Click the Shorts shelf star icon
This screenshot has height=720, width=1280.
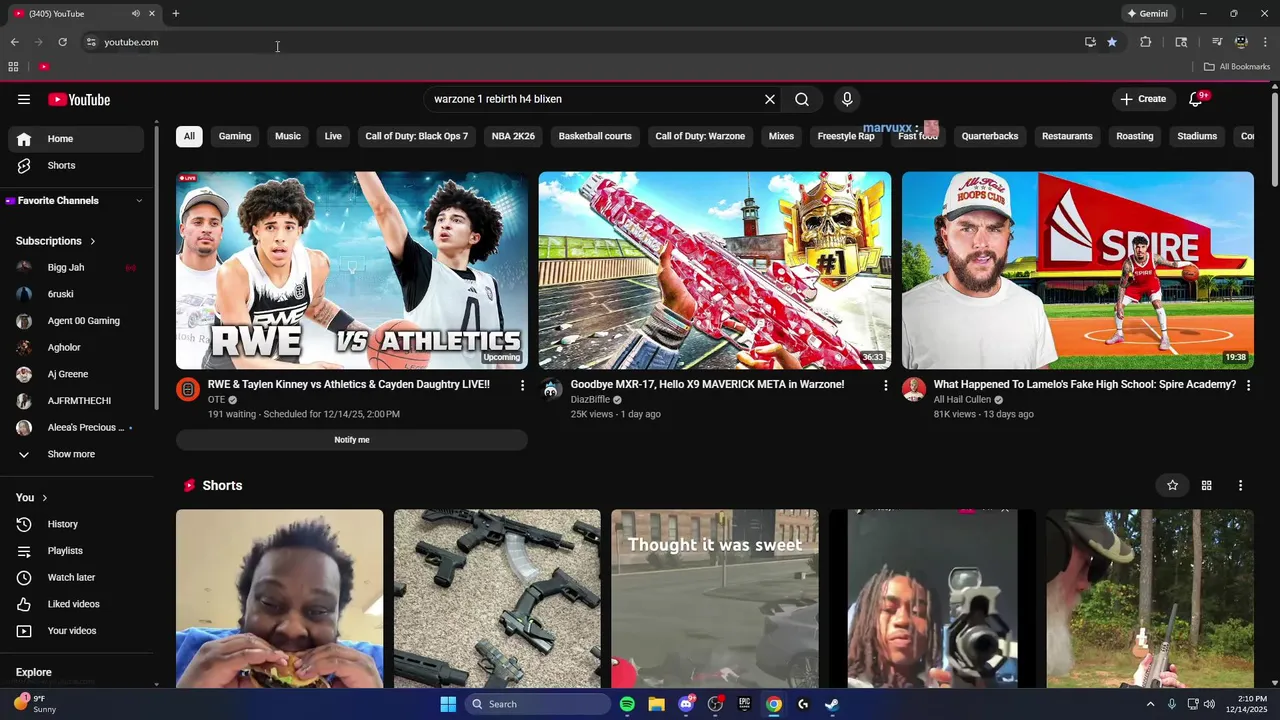click(x=1173, y=486)
